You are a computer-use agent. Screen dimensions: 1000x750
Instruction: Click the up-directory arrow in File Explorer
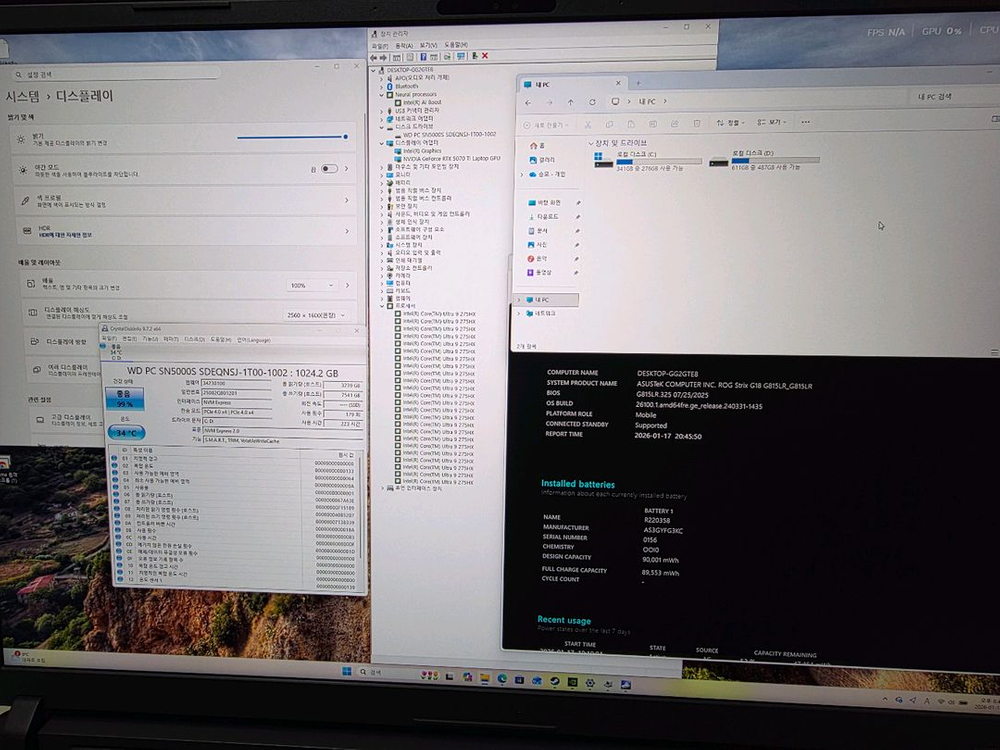click(571, 102)
